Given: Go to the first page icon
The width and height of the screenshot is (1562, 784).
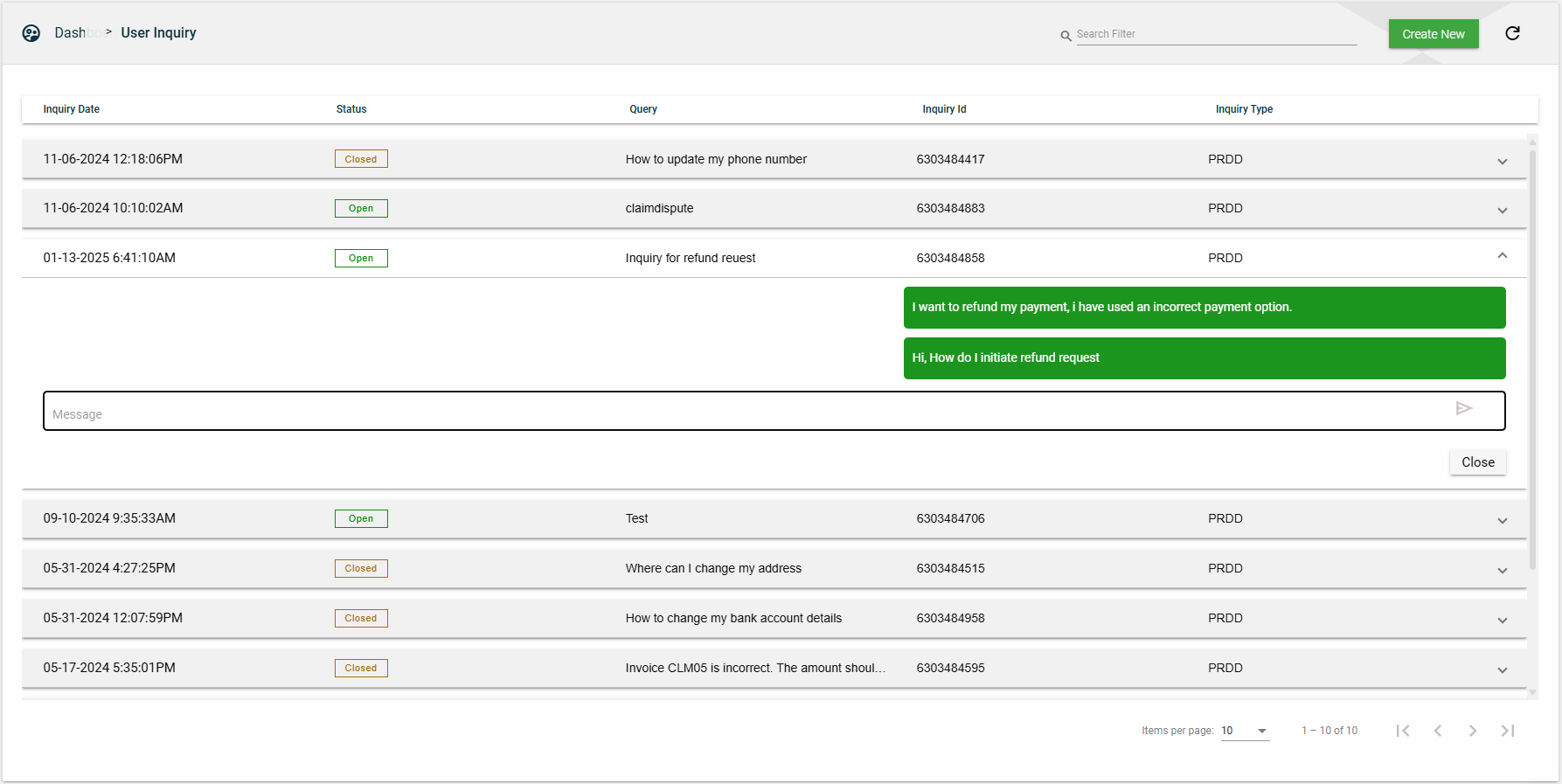Looking at the screenshot, I should 1403,731.
